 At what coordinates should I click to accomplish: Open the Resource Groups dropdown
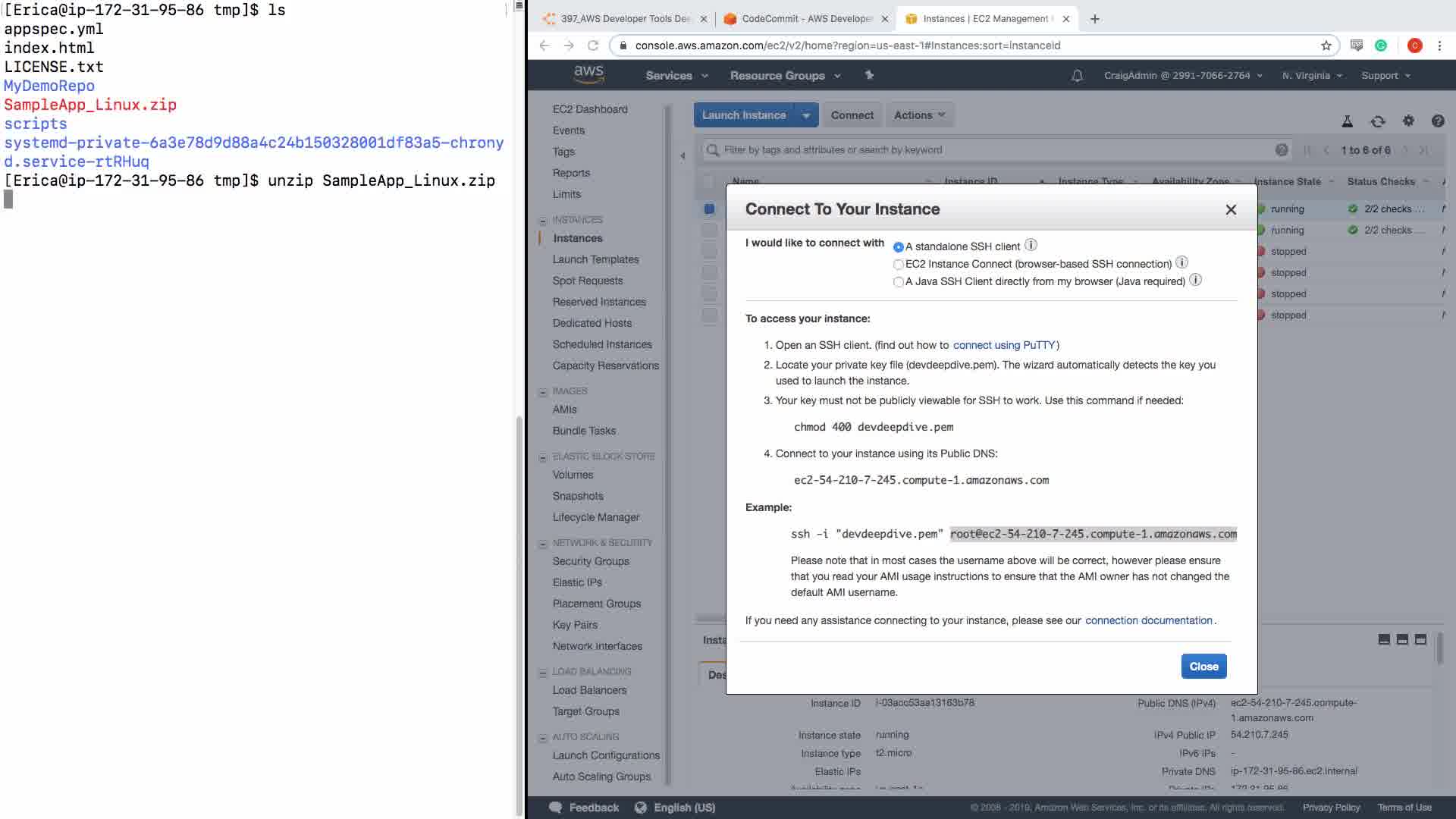click(x=785, y=76)
